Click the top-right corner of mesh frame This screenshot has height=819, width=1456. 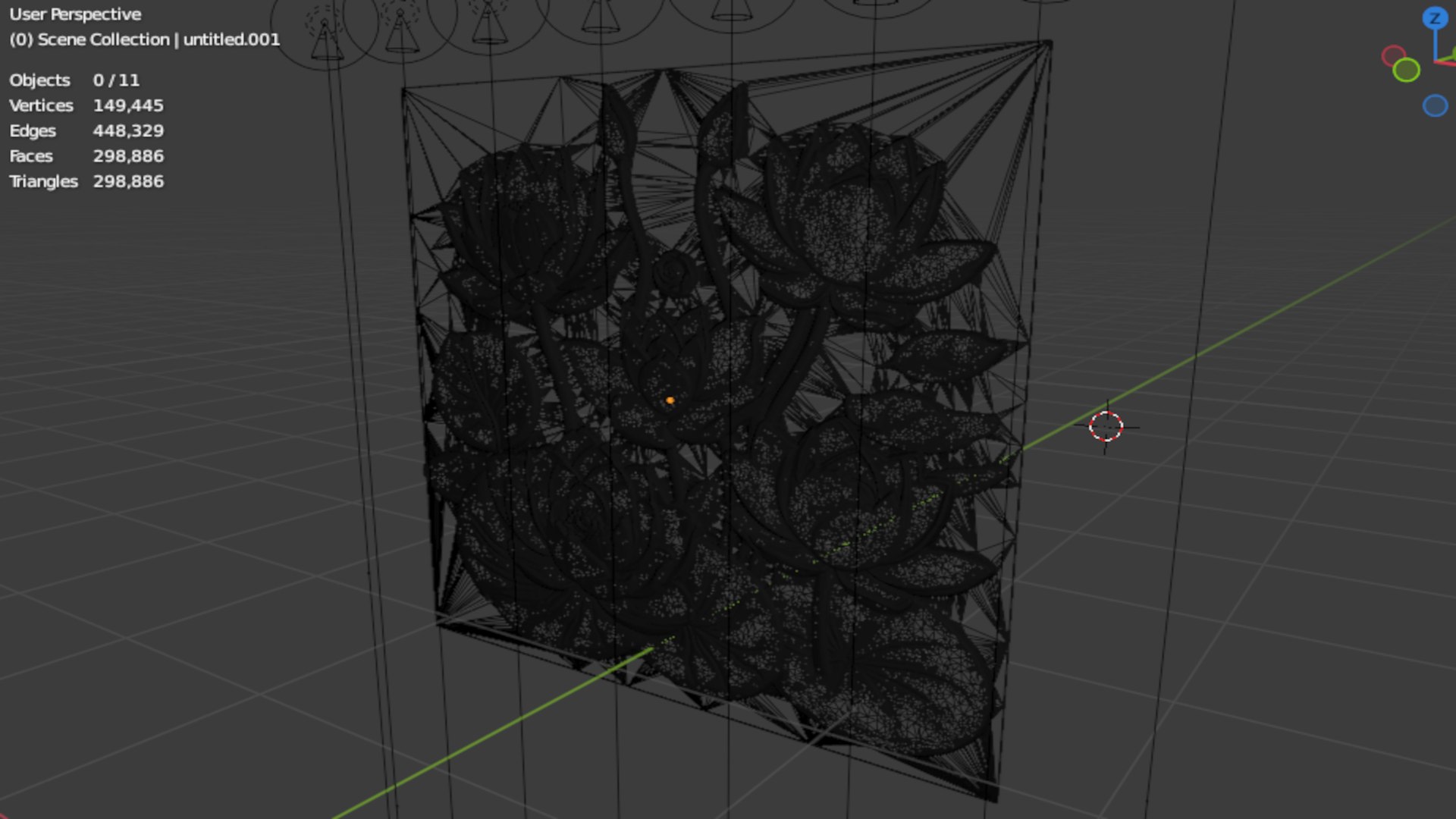tap(1049, 44)
